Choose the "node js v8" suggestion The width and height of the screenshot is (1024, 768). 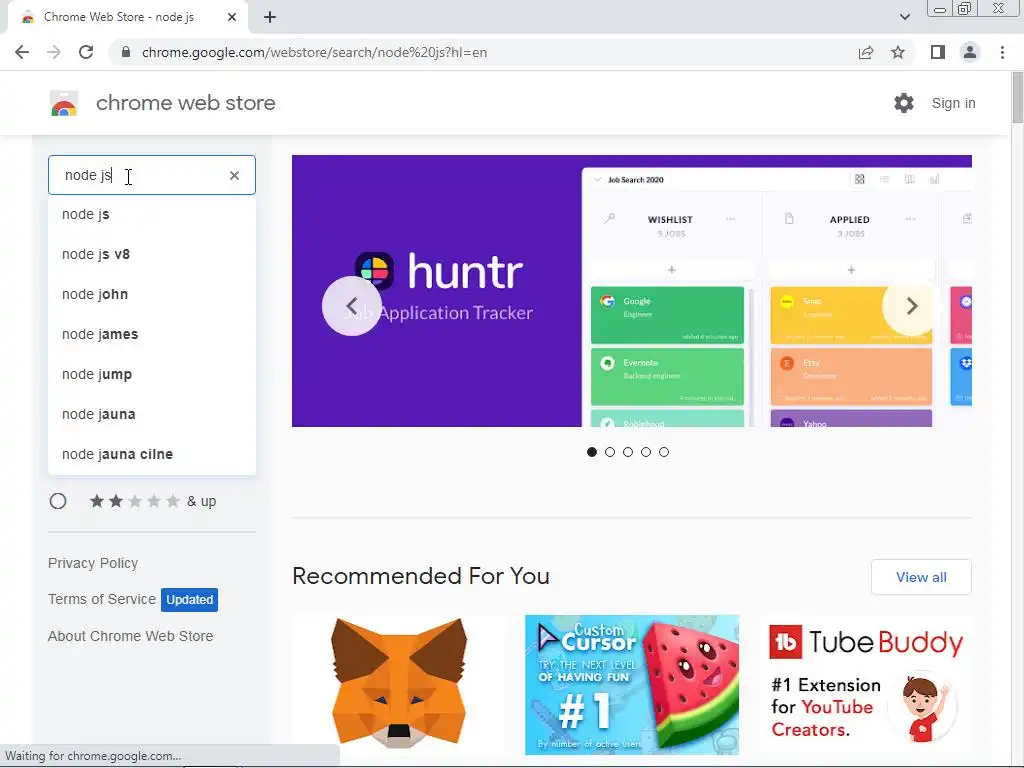click(152, 254)
